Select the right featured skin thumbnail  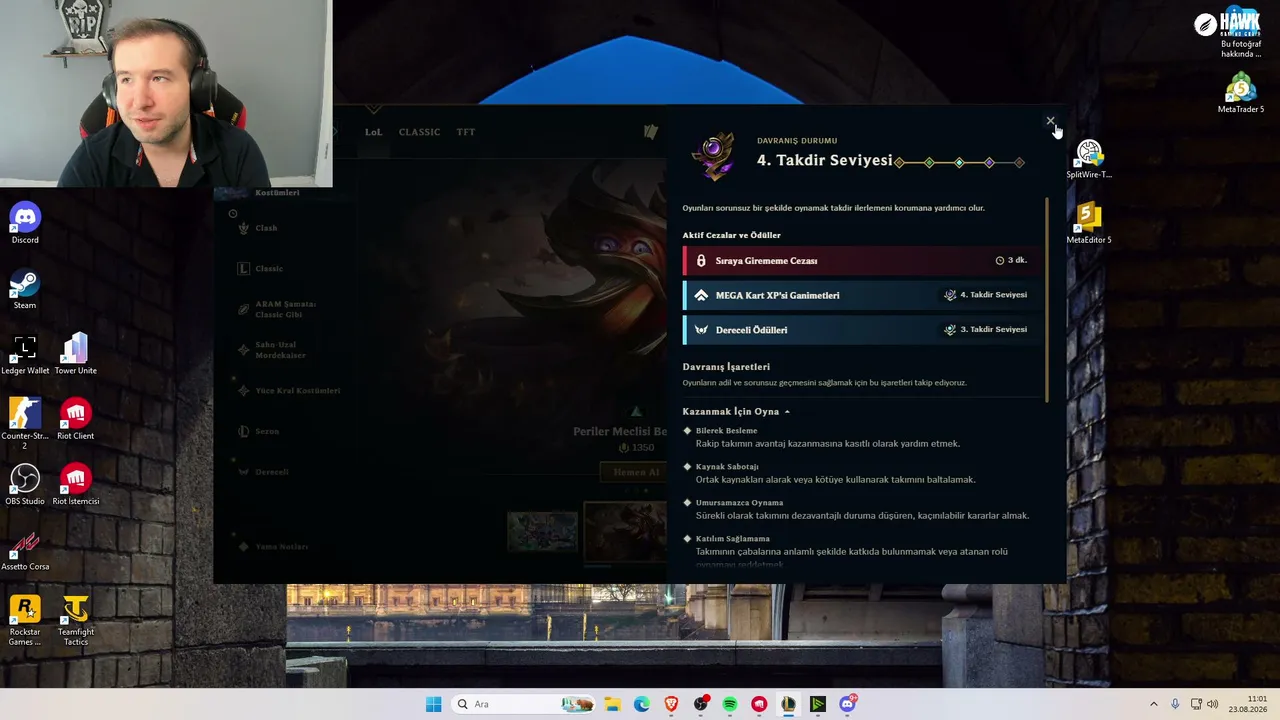pyautogui.click(x=625, y=532)
